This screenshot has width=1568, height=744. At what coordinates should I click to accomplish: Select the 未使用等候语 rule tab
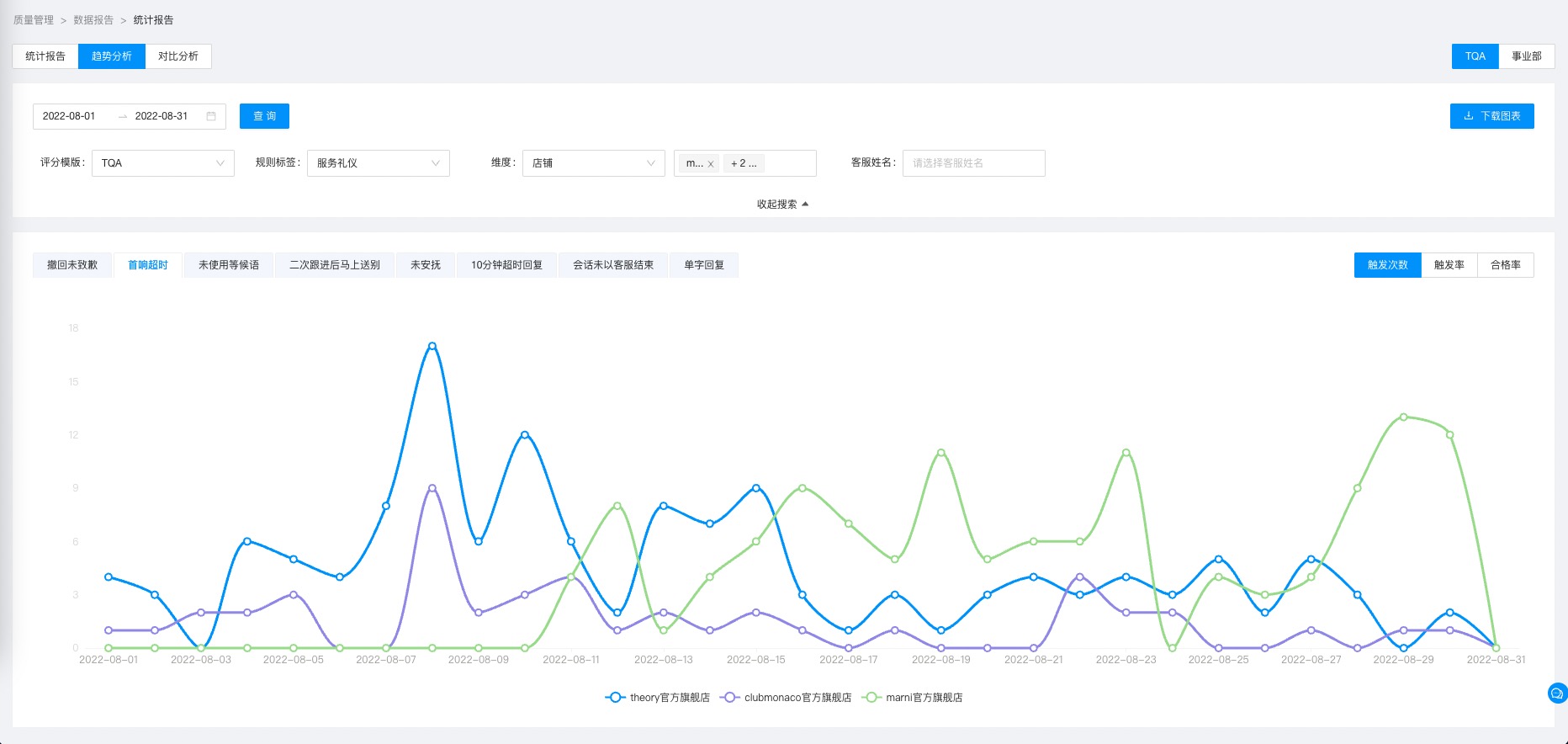coord(229,265)
